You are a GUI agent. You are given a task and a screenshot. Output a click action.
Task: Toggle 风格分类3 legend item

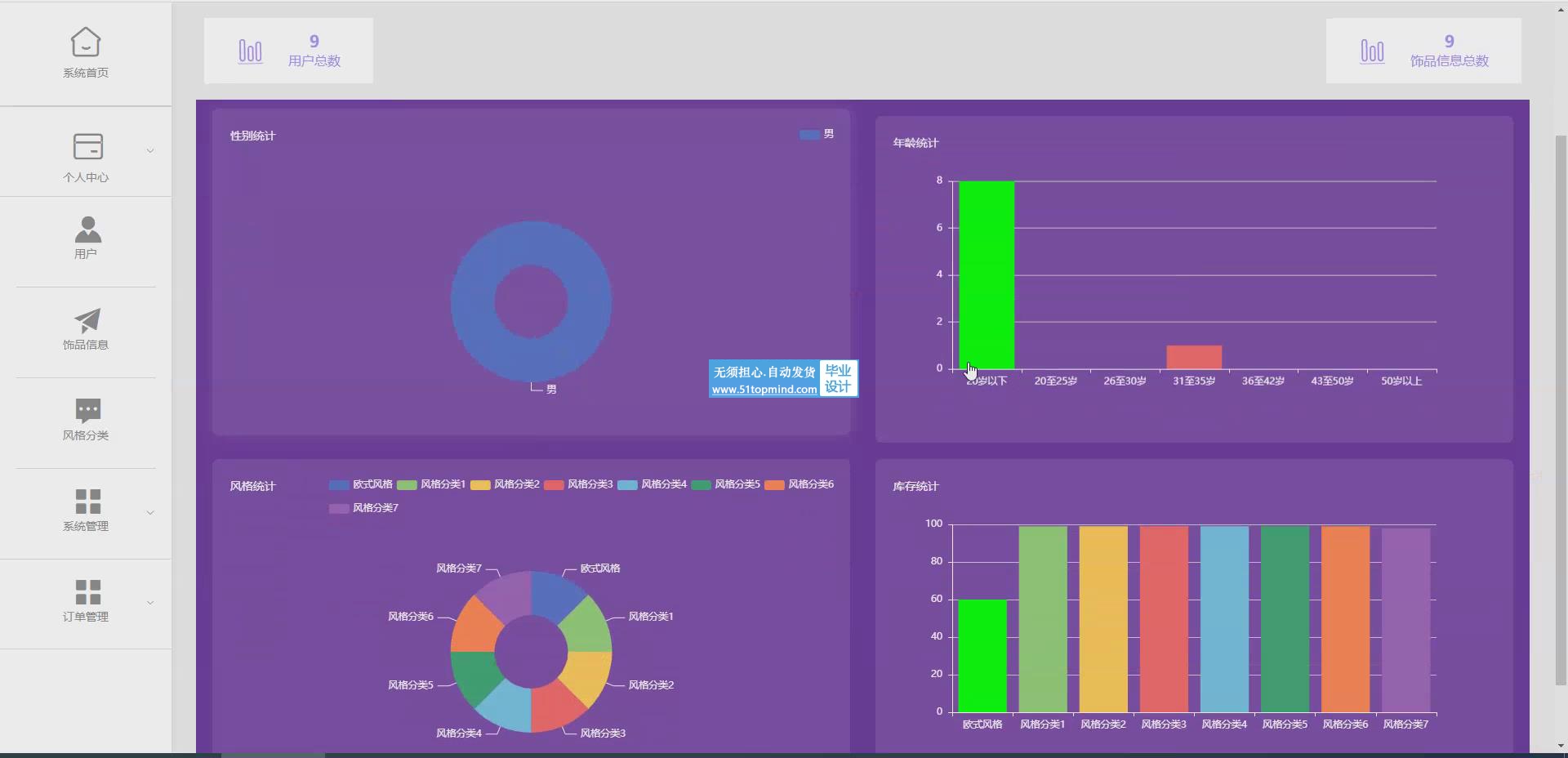coord(578,484)
